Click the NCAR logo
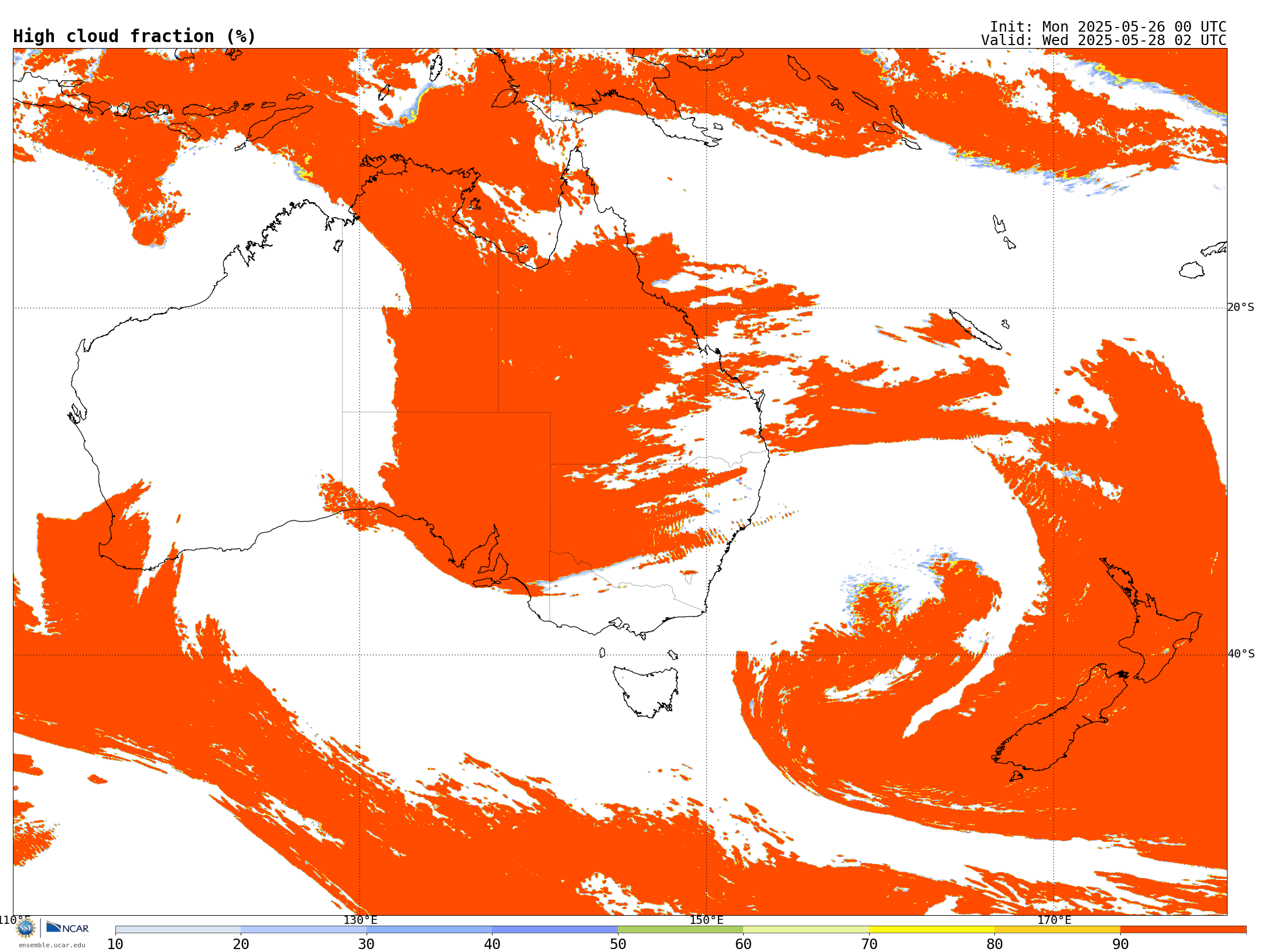 pos(67,927)
